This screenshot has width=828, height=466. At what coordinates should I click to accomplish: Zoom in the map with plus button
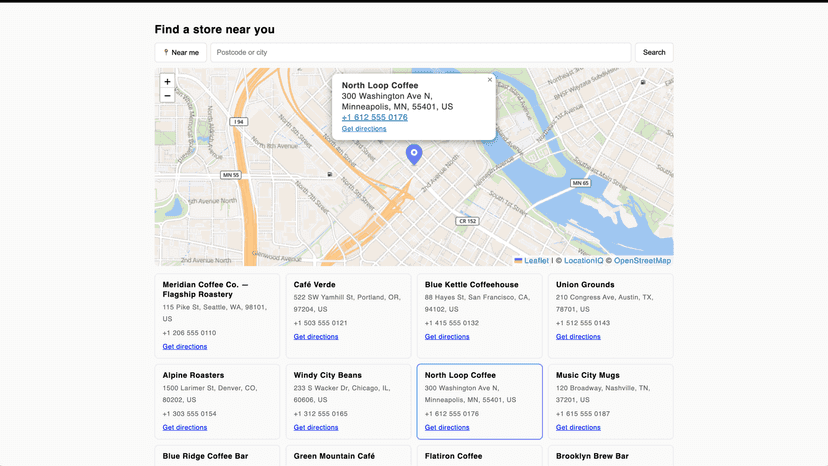click(x=167, y=81)
